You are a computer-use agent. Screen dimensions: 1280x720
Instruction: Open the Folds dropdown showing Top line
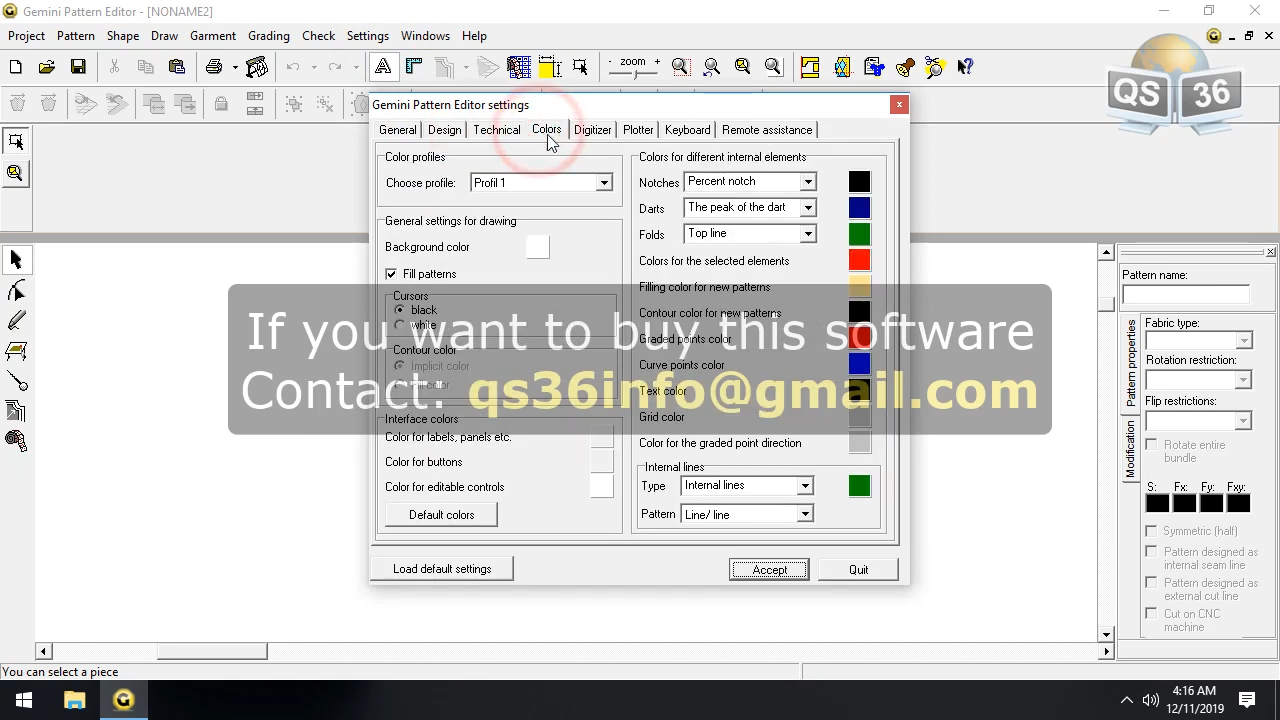coord(808,234)
